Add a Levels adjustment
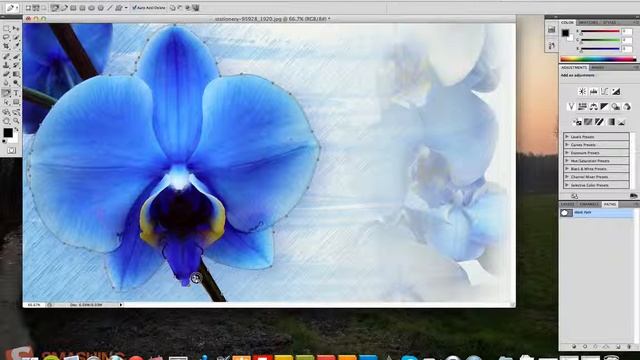The height and width of the screenshot is (360, 640). (593, 91)
